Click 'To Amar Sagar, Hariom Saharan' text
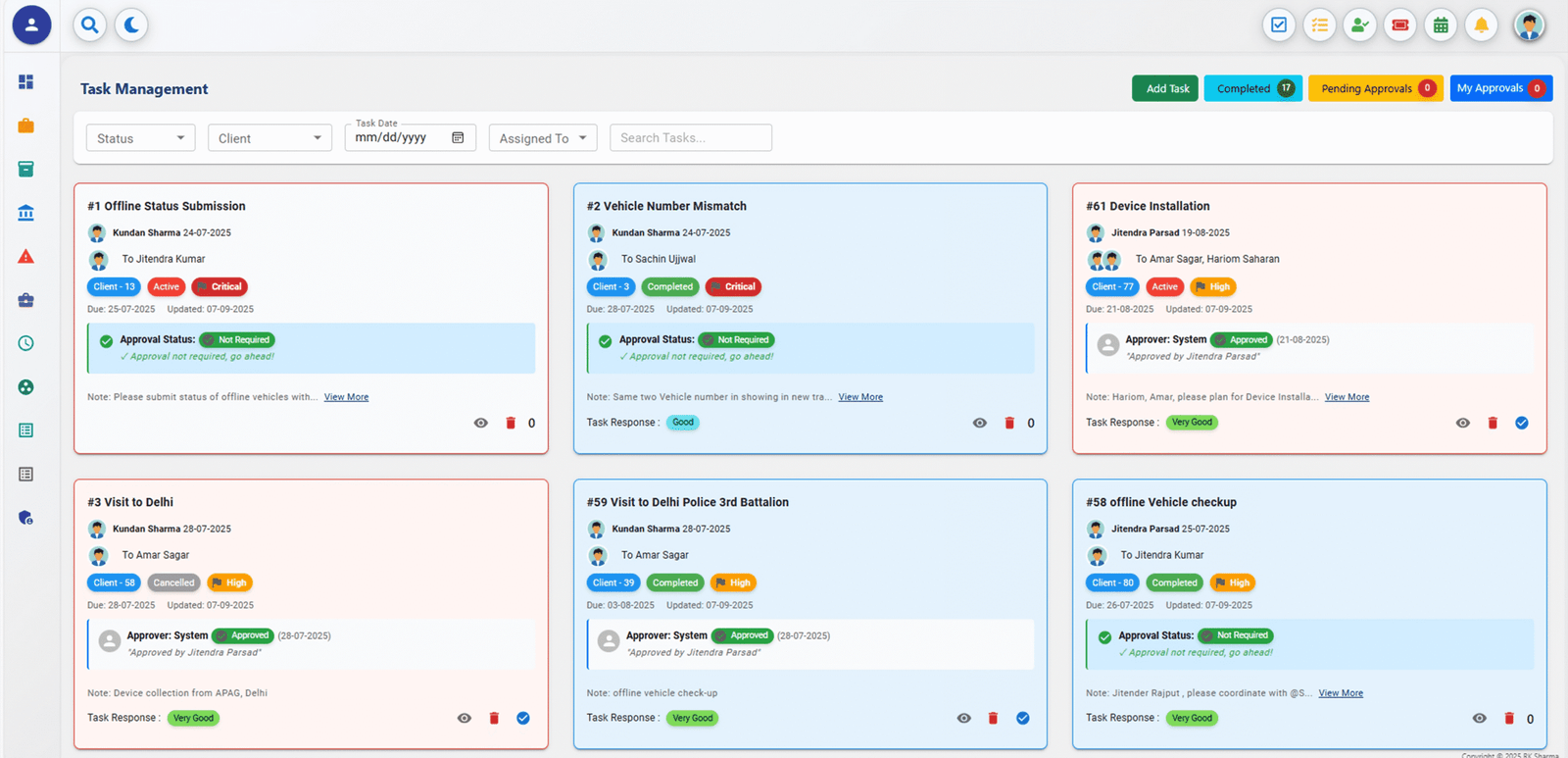1568x758 pixels. 1207,259
